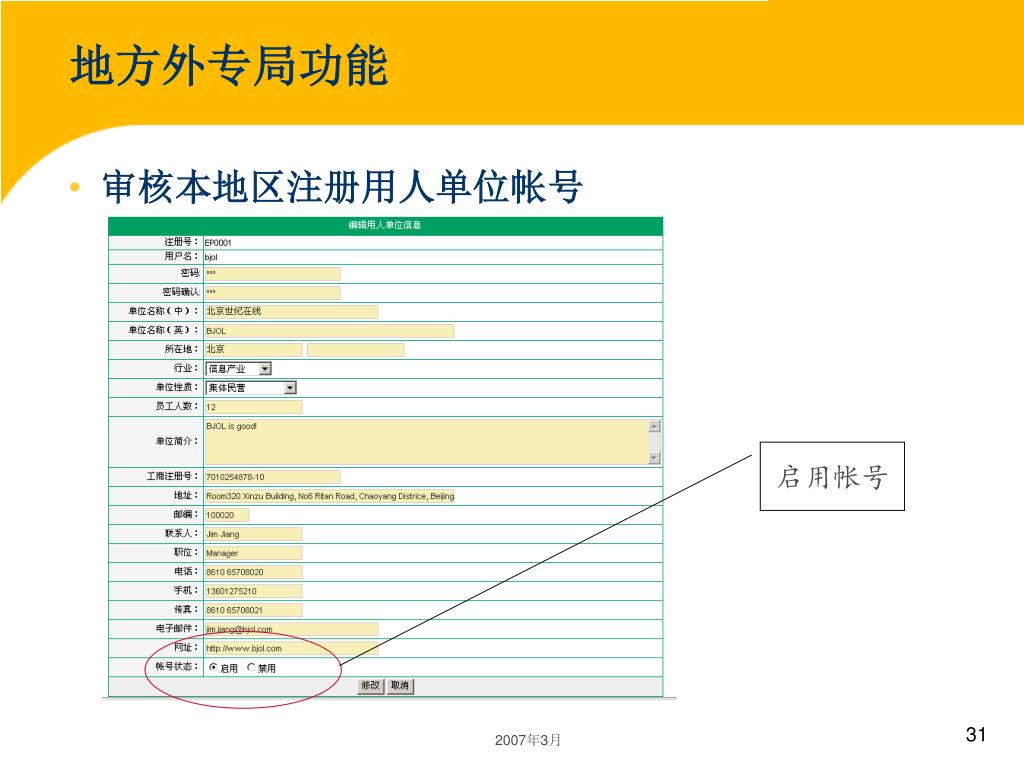Image resolution: width=1024 pixels, height=768 pixels.
Task: Click the registration number text EP0001
Action: coord(218,243)
